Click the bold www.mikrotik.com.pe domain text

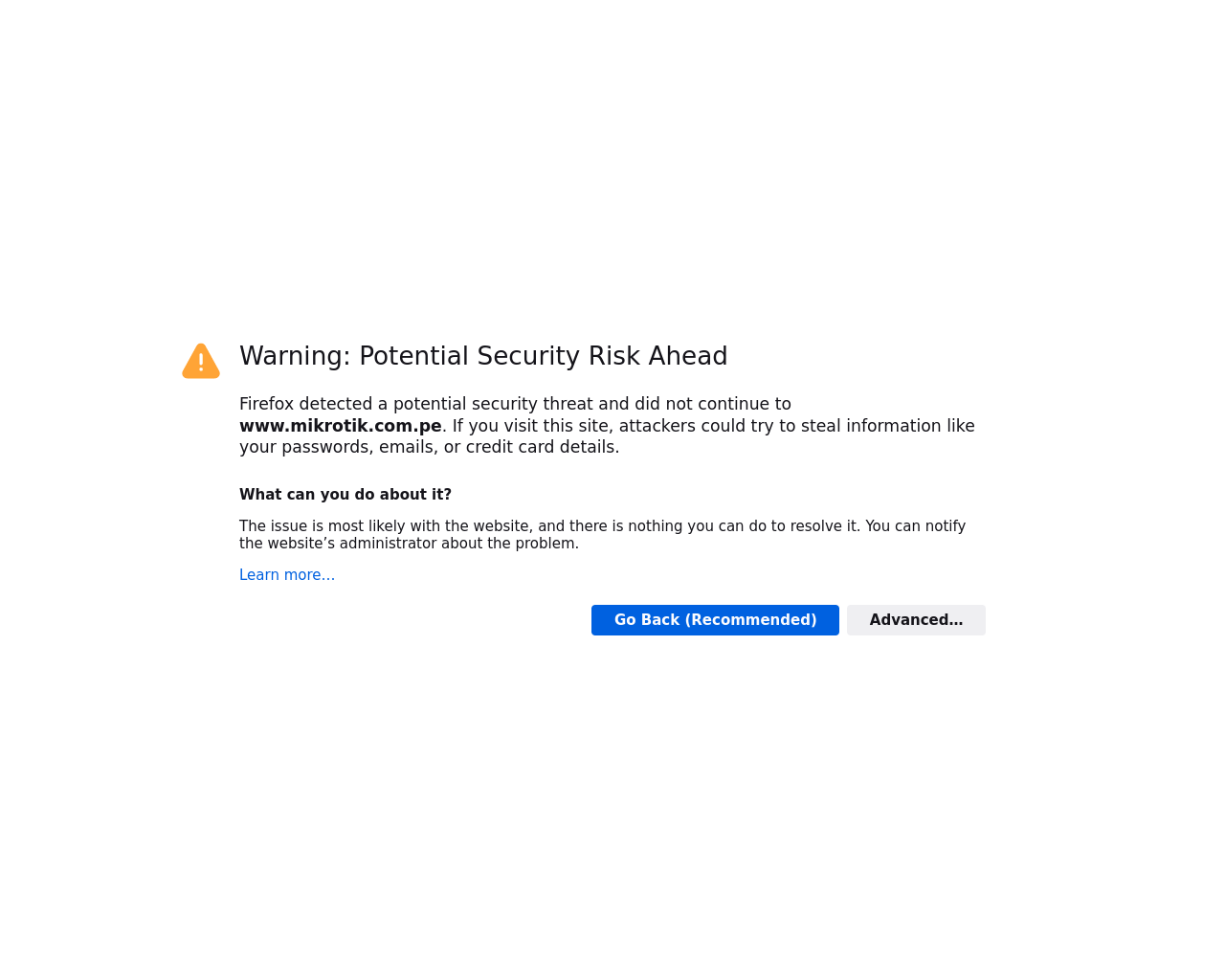point(341,426)
